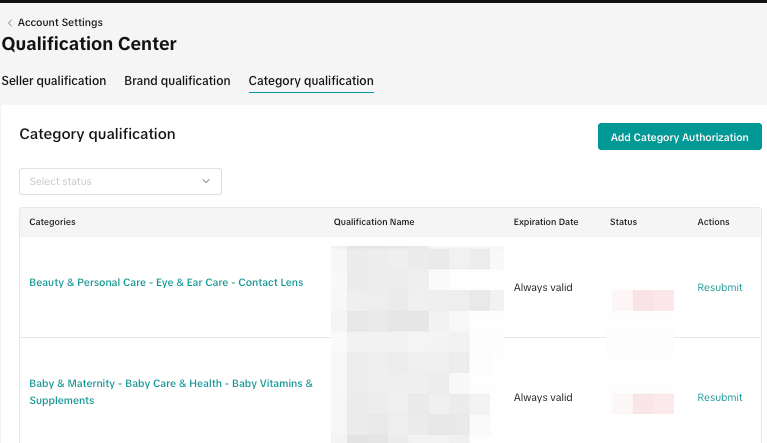
Task: Resubmit the Contact Lens qualification
Action: coord(720,288)
